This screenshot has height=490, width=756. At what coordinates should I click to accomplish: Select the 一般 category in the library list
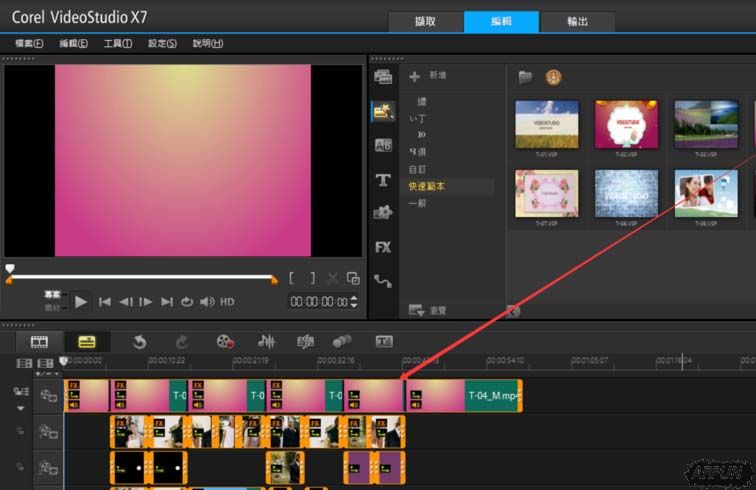pos(416,203)
